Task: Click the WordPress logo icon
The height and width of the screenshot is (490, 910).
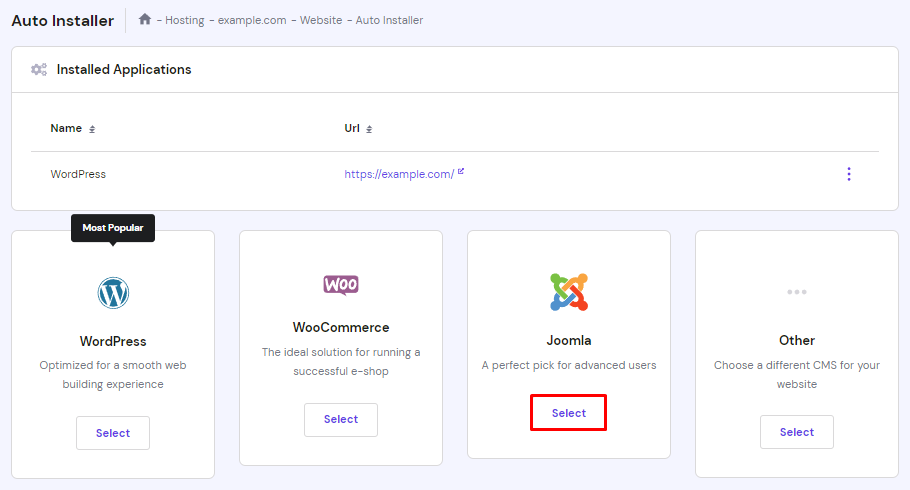Action: [x=113, y=293]
